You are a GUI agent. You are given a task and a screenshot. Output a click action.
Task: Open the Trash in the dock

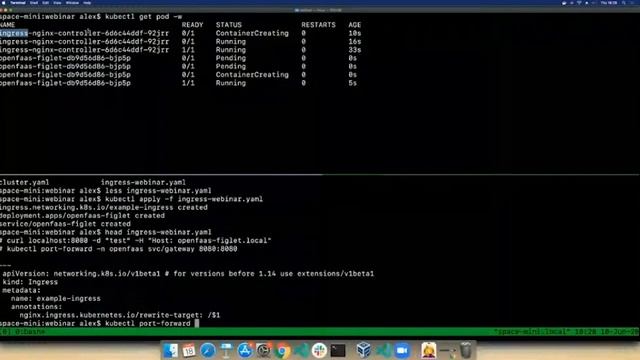pyautogui.click(x=466, y=350)
